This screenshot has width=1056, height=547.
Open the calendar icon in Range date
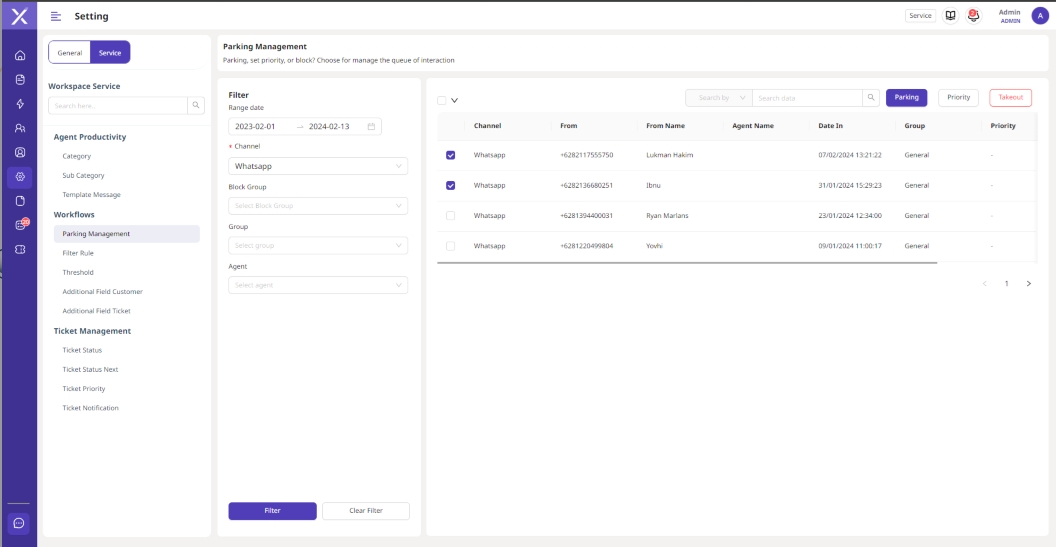tap(371, 127)
